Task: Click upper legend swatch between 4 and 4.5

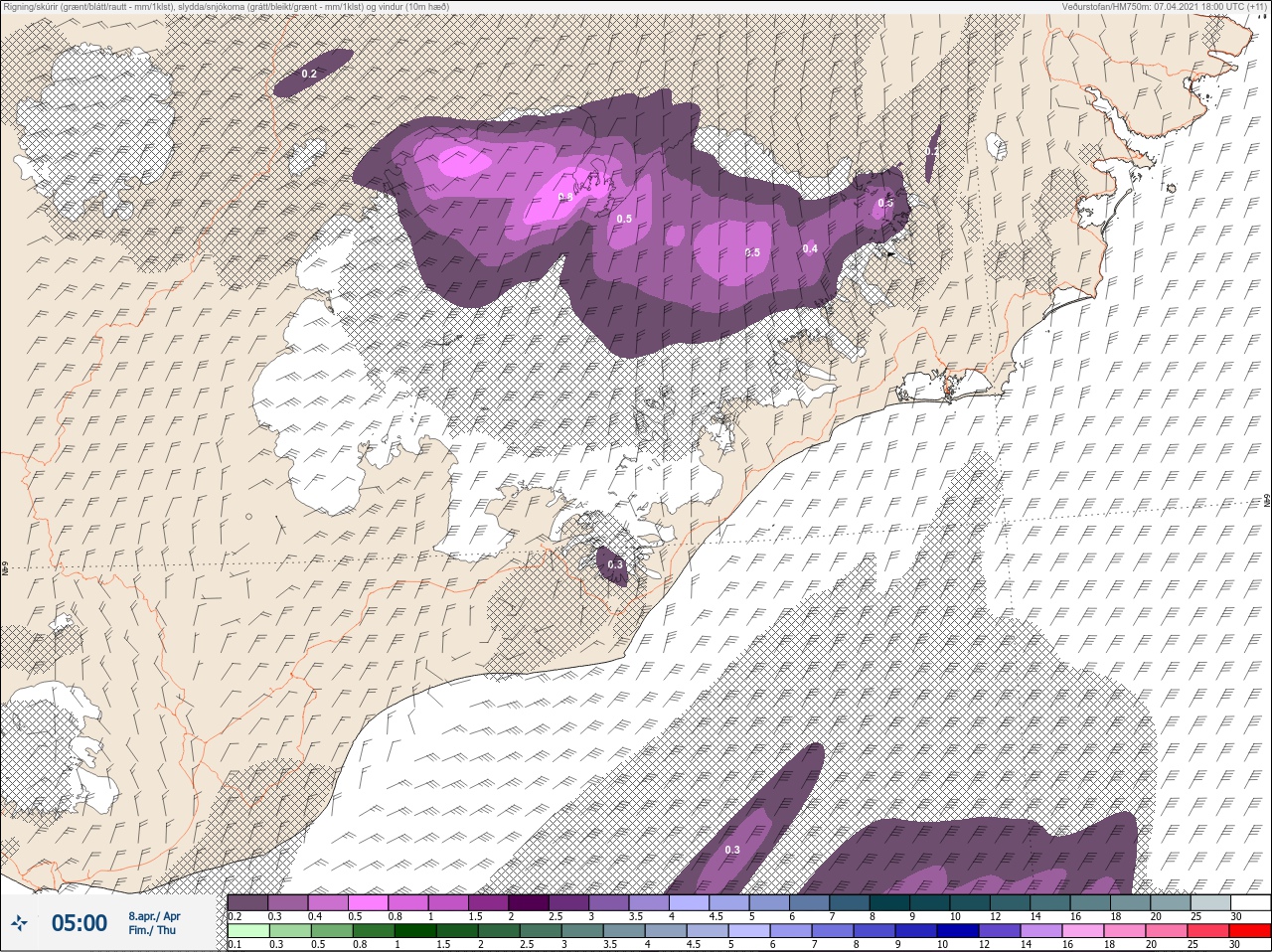Action: tap(691, 902)
